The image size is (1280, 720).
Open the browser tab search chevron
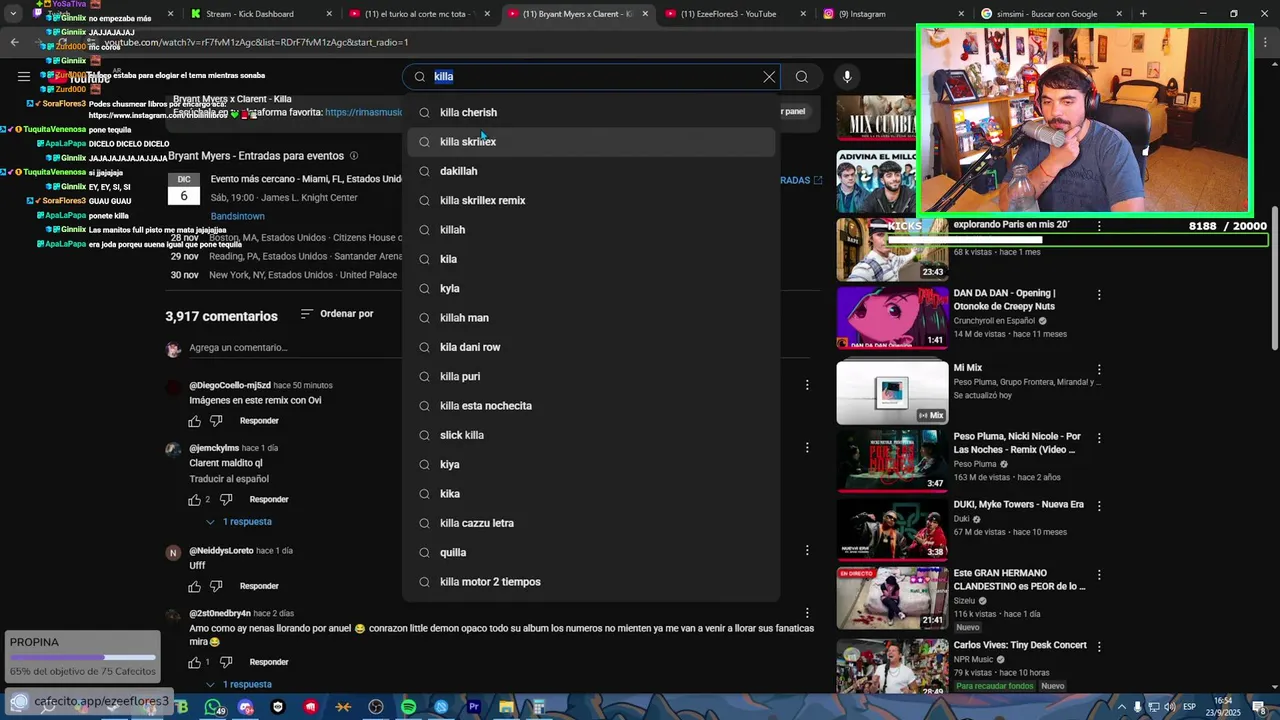point(13,14)
